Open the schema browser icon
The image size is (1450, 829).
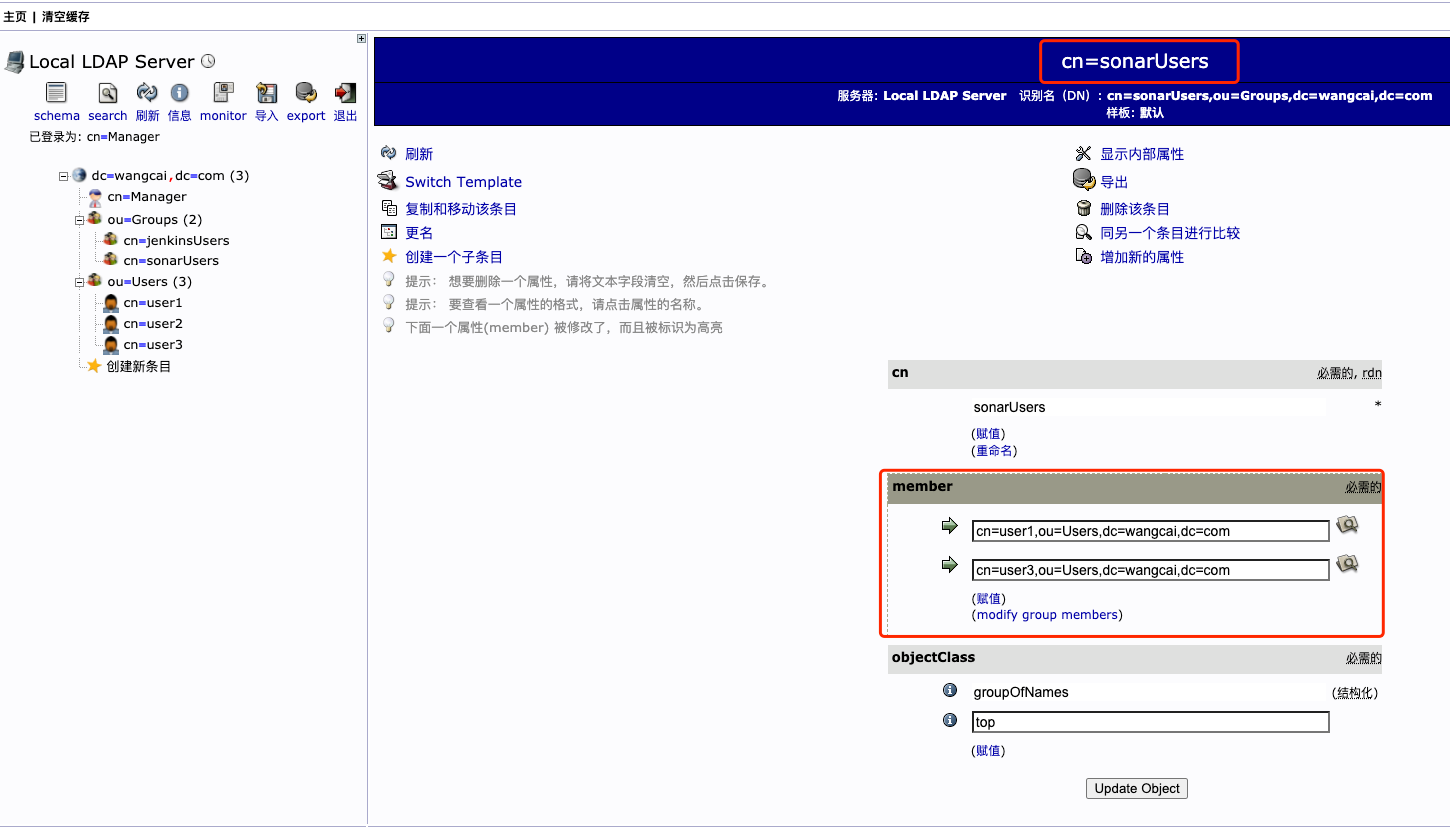pyautogui.click(x=56, y=92)
